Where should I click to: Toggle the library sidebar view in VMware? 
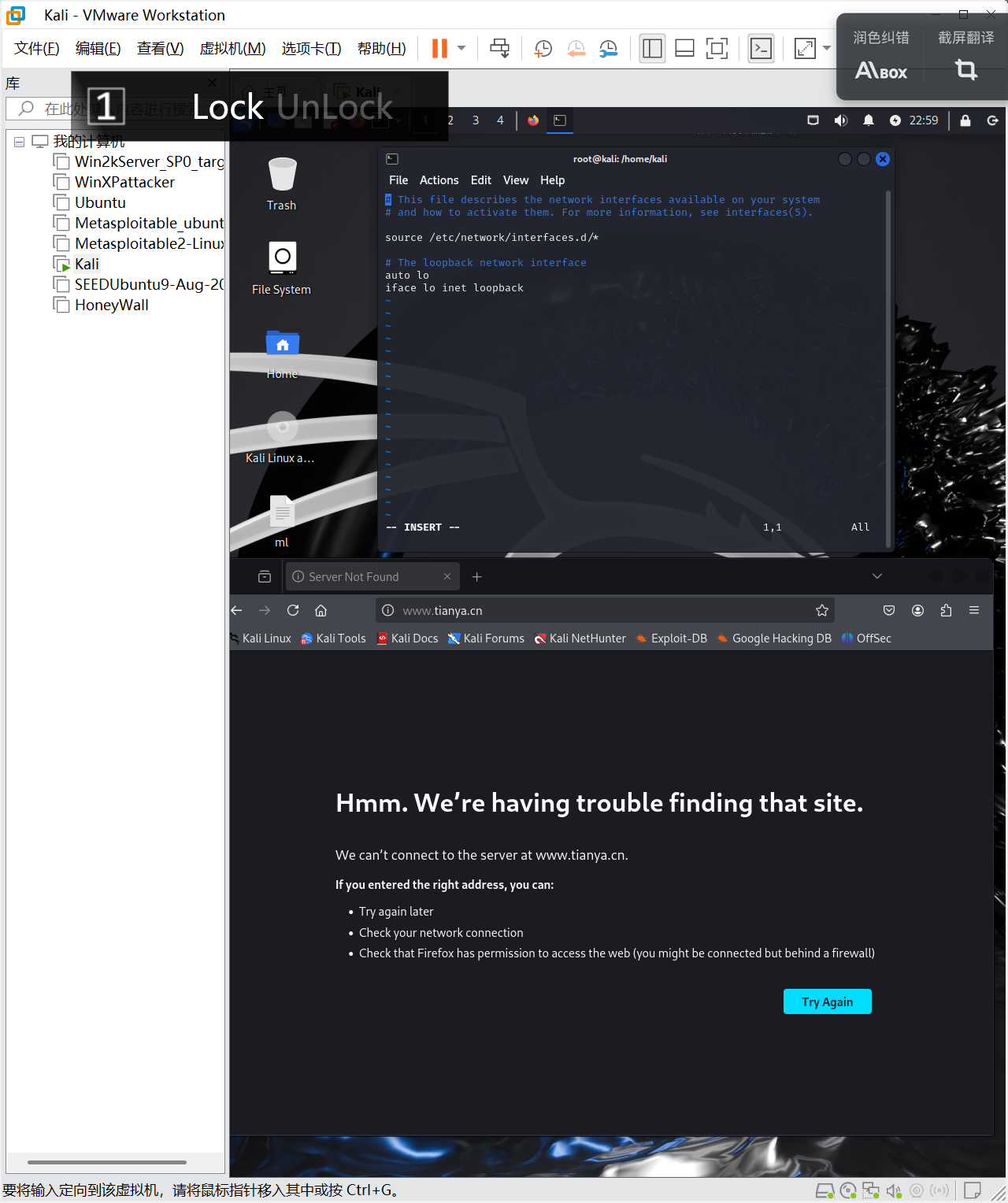[x=652, y=49]
